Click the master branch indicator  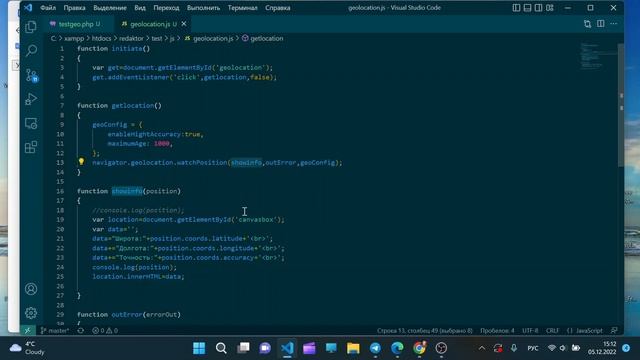(x=55, y=330)
